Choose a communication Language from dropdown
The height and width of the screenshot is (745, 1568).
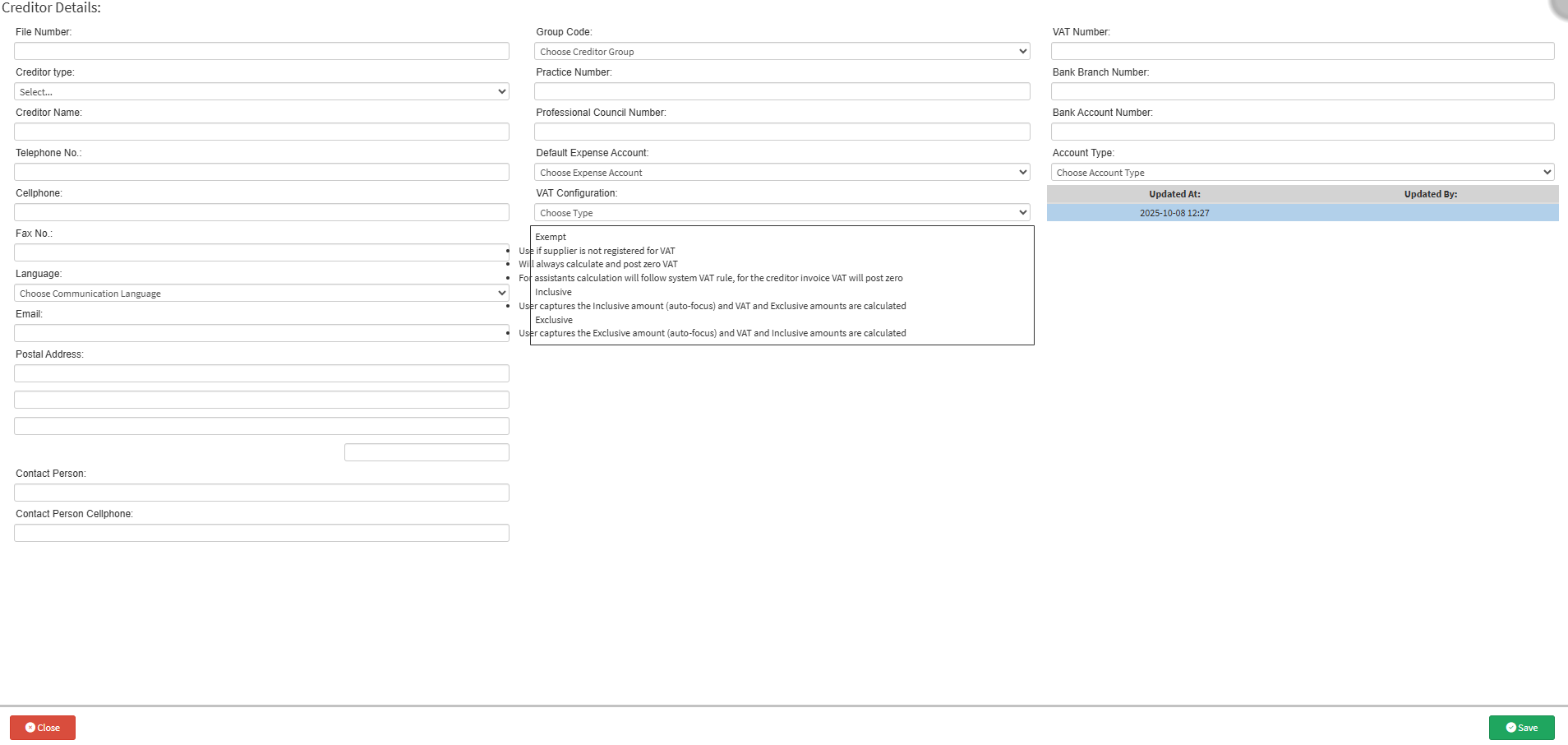point(261,294)
